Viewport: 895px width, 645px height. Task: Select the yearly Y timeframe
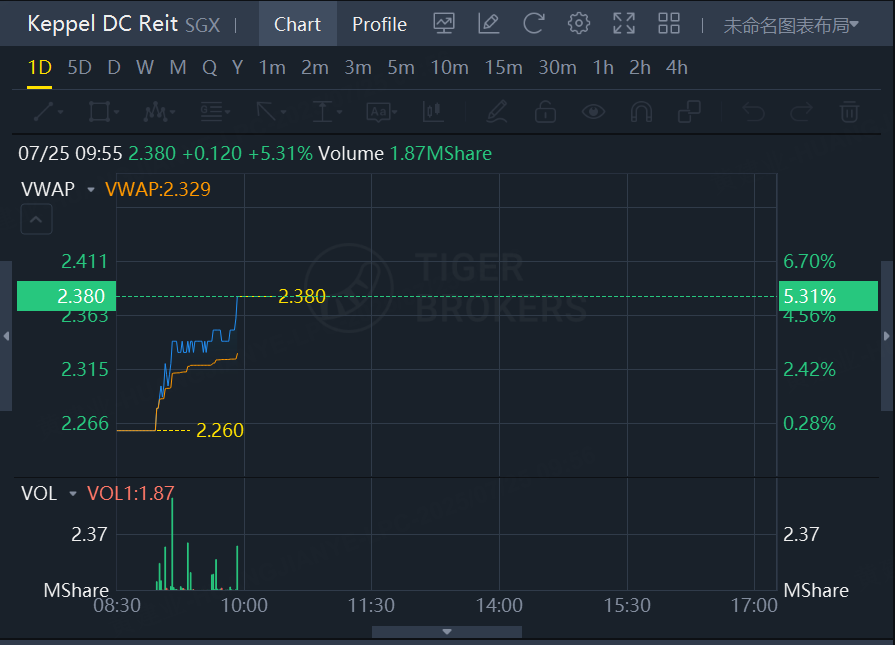pyautogui.click(x=237, y=68)
